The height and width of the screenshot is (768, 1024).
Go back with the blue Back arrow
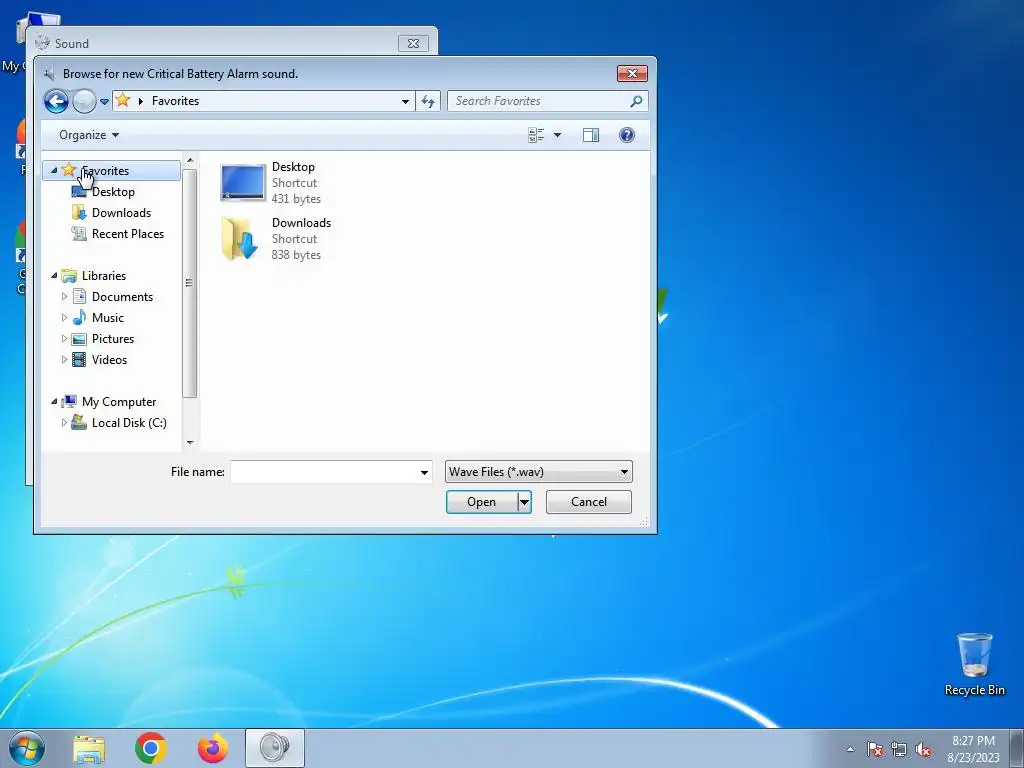click(56, 101)
